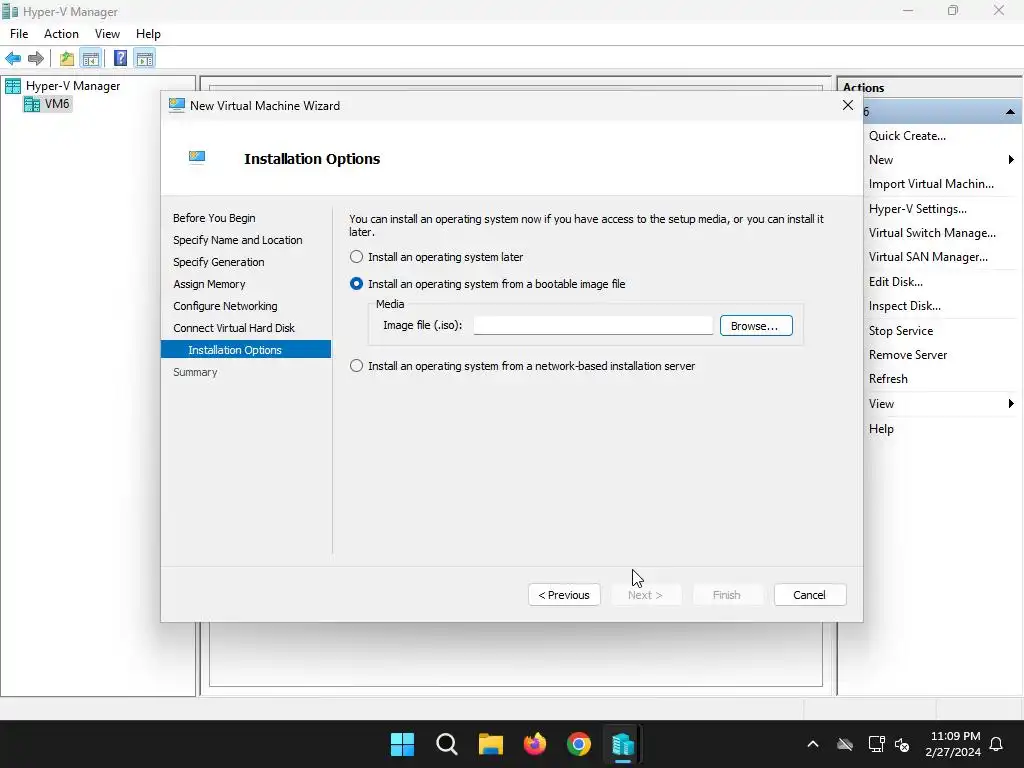Open the View menu in the menu bar
Image resolution: width=1024 pixels, height=768 pixels.
[107, 34]
